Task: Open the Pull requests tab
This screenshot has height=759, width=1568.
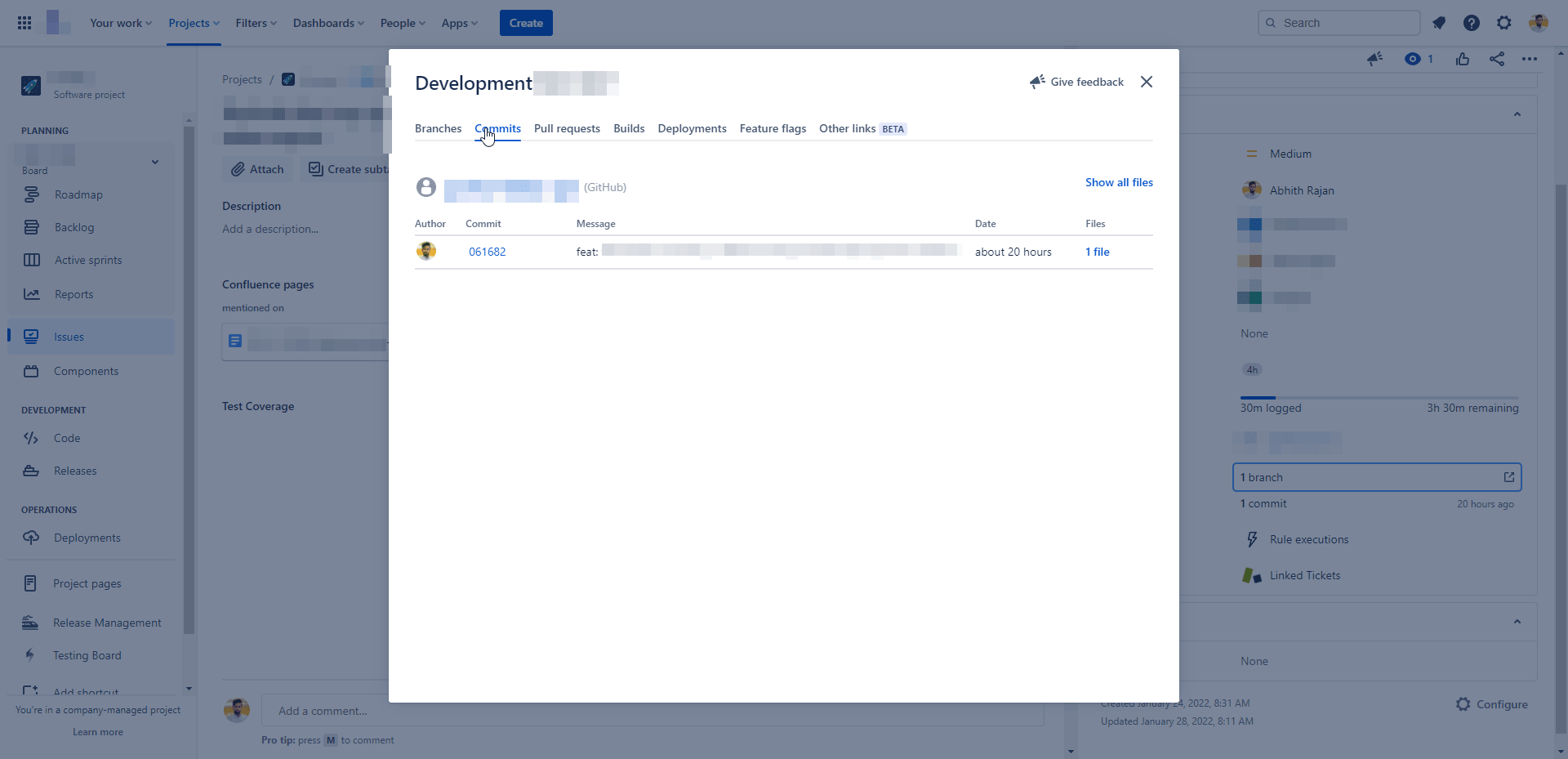Action: [x=567, y=128]
